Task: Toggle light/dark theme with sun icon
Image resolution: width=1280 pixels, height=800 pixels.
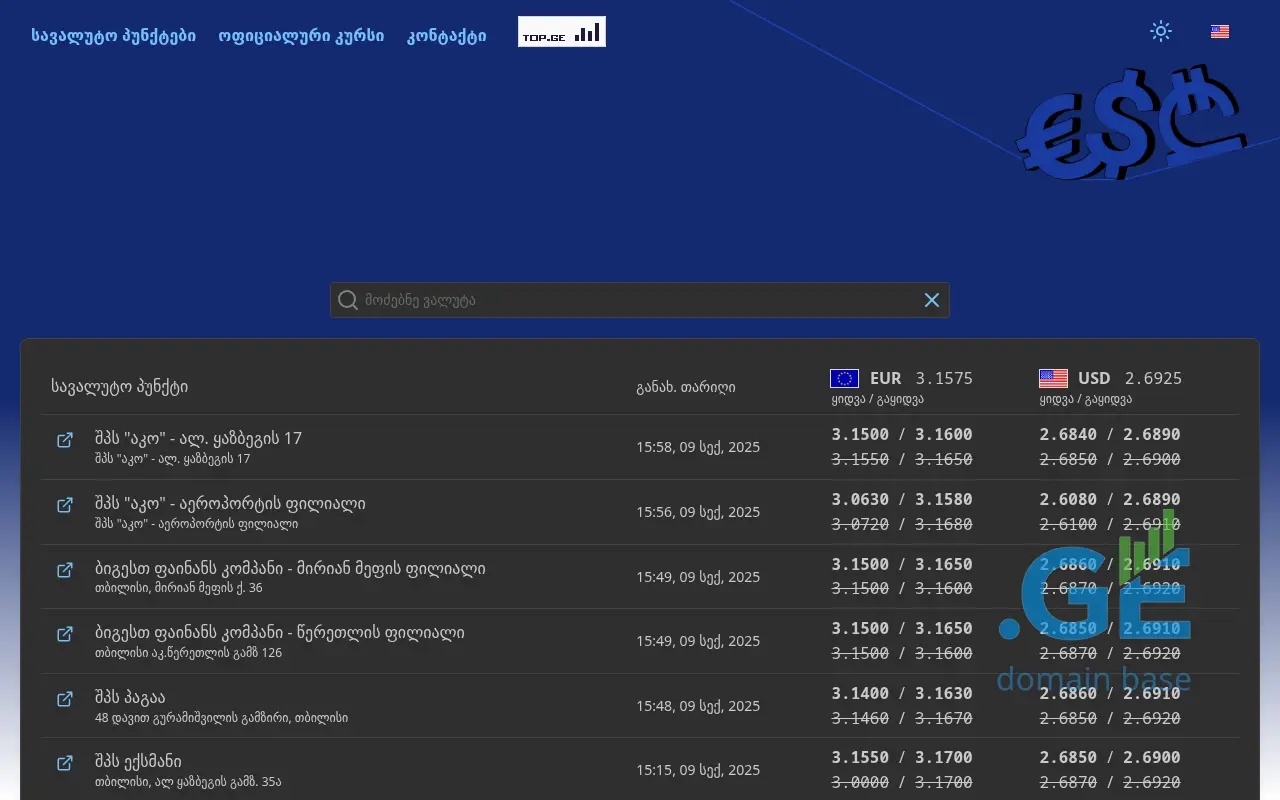Action: click(1160, 31)
